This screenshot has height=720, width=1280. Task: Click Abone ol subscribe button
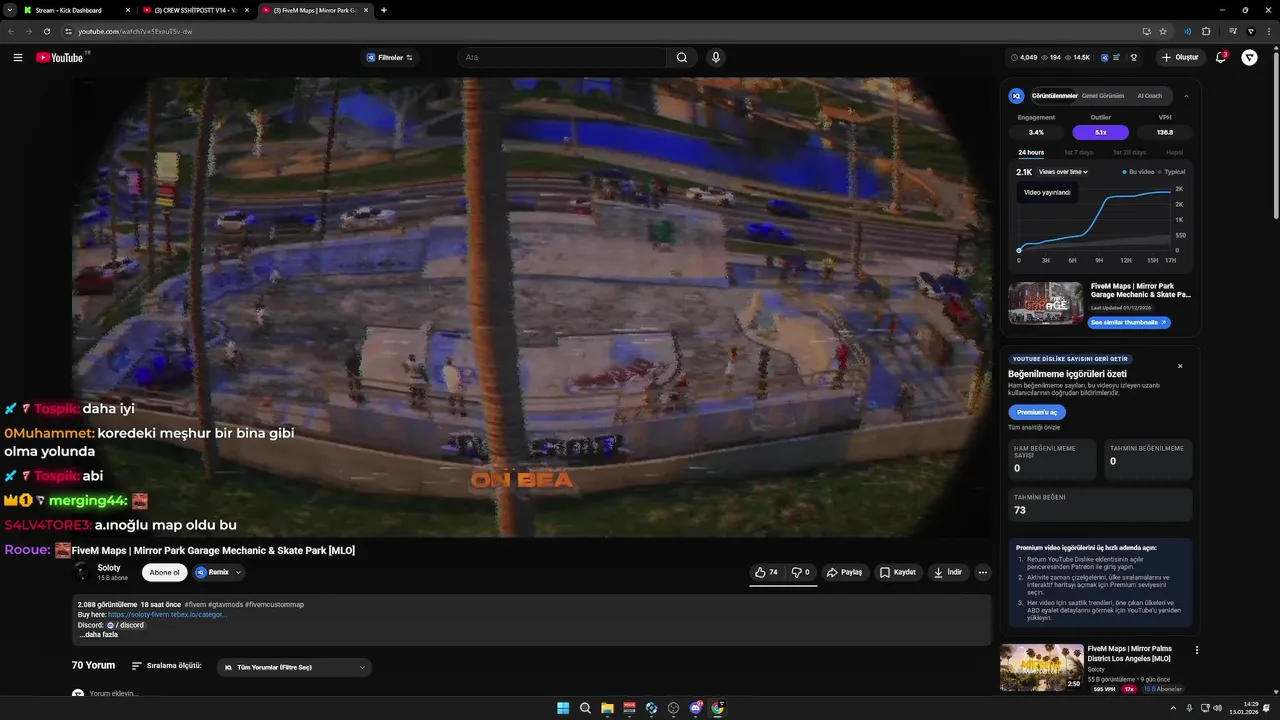point(165,573)
